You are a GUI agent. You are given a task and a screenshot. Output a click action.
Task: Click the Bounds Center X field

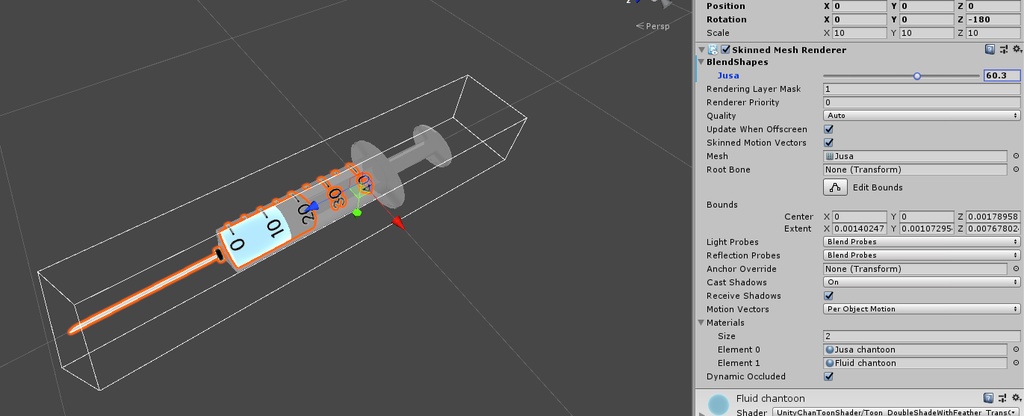click(860, 217)
